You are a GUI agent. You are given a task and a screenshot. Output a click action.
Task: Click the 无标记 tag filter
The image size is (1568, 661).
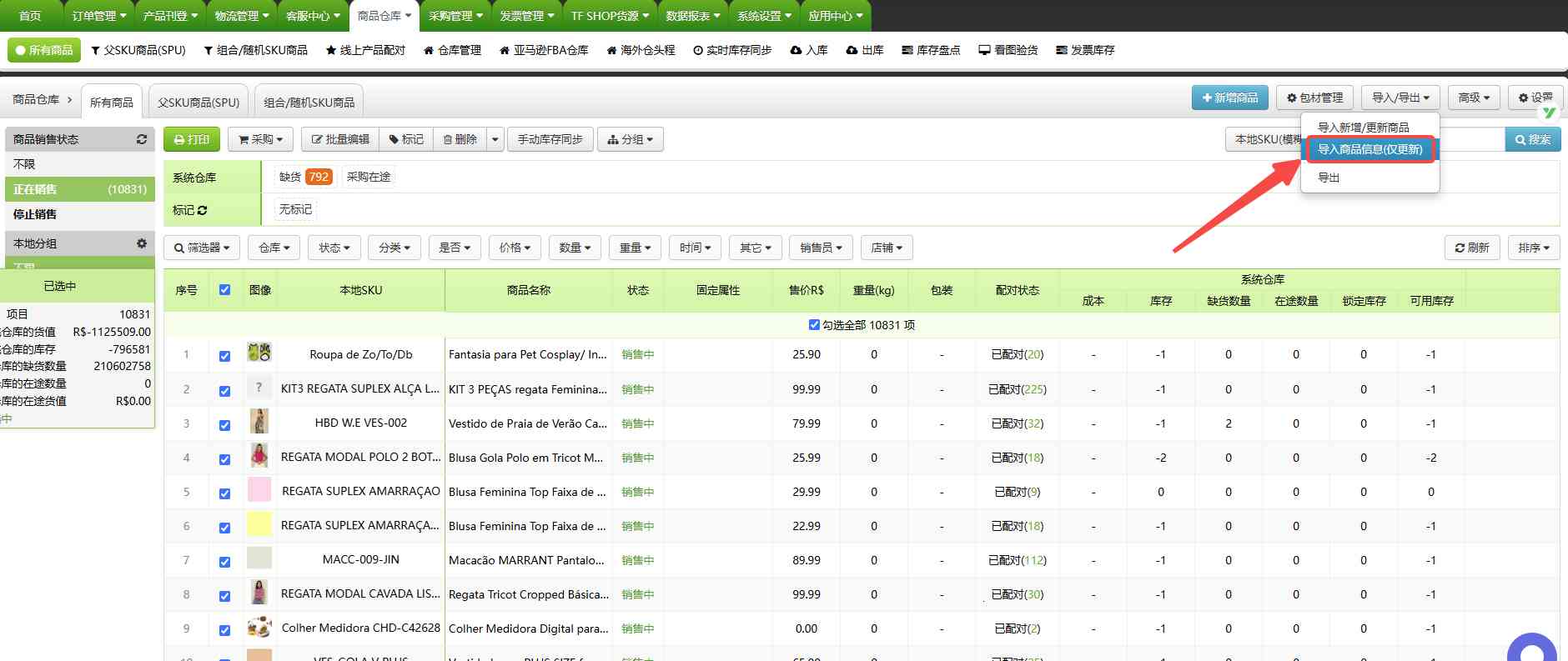295,209
